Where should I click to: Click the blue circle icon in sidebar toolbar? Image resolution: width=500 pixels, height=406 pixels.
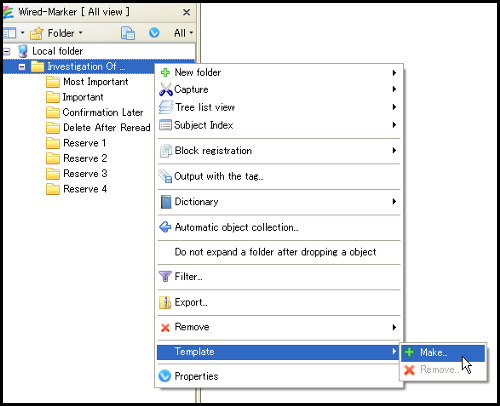(x=154, y=33)
